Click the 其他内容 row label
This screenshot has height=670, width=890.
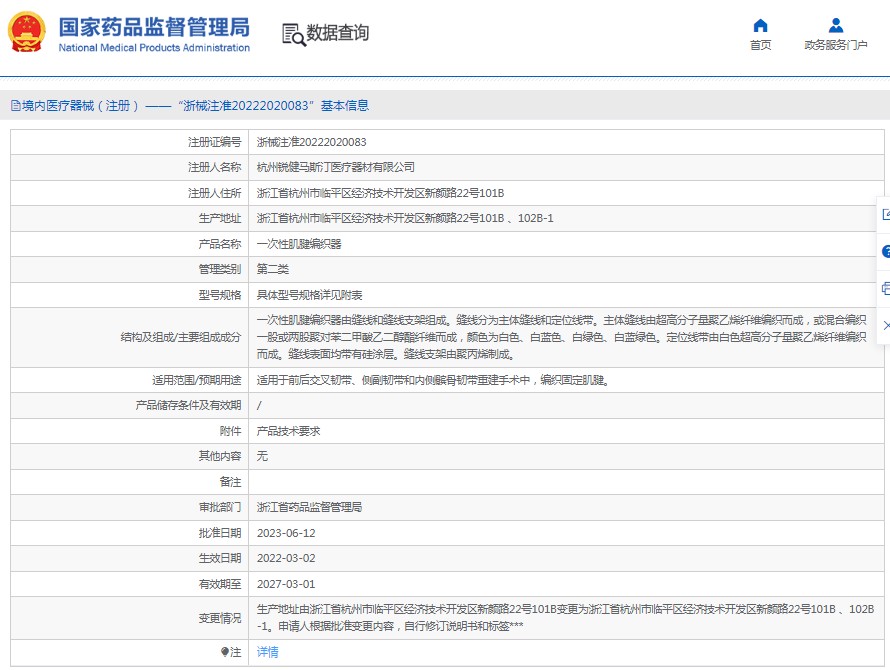coord(220,456)
